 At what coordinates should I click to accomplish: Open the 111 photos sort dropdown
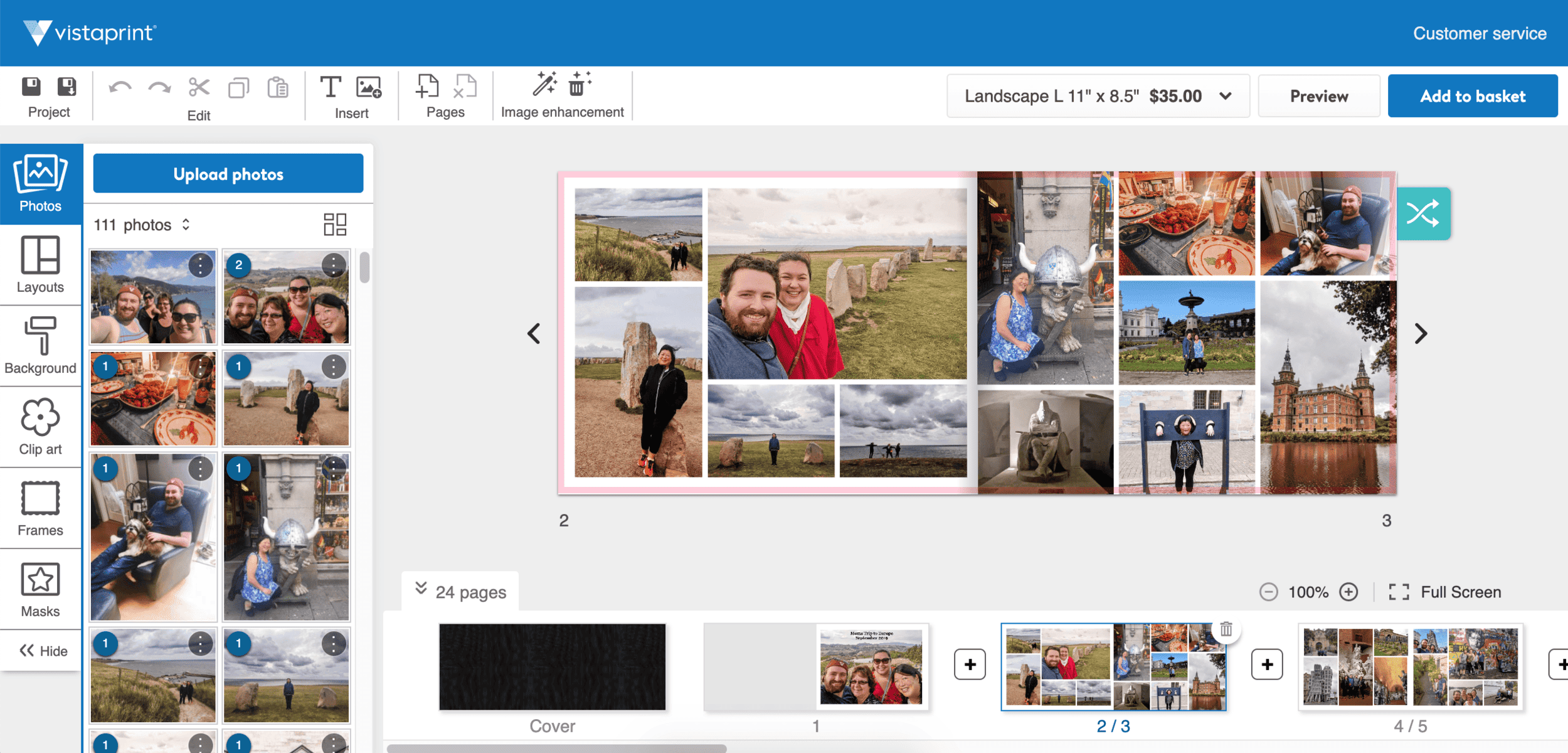click(x=142, y=225)
